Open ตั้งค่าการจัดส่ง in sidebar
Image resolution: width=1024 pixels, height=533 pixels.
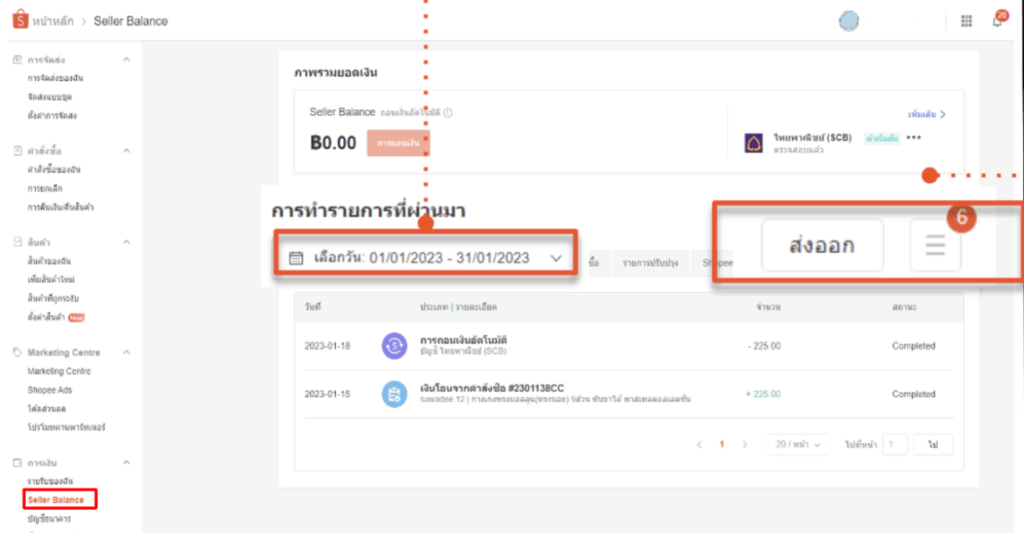point(52,116)
